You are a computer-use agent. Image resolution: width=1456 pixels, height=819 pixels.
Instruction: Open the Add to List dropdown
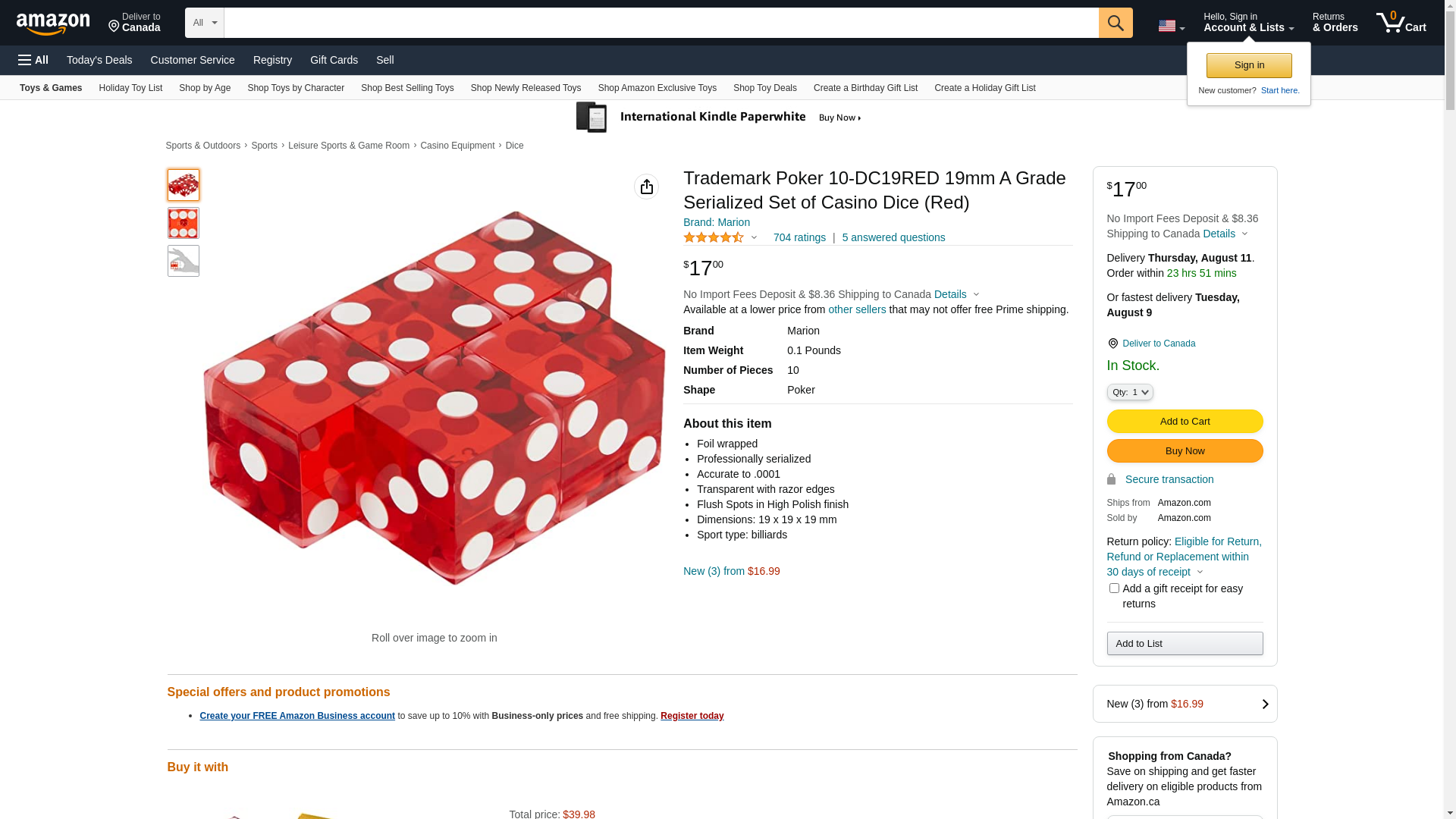tap(1185, 644)
